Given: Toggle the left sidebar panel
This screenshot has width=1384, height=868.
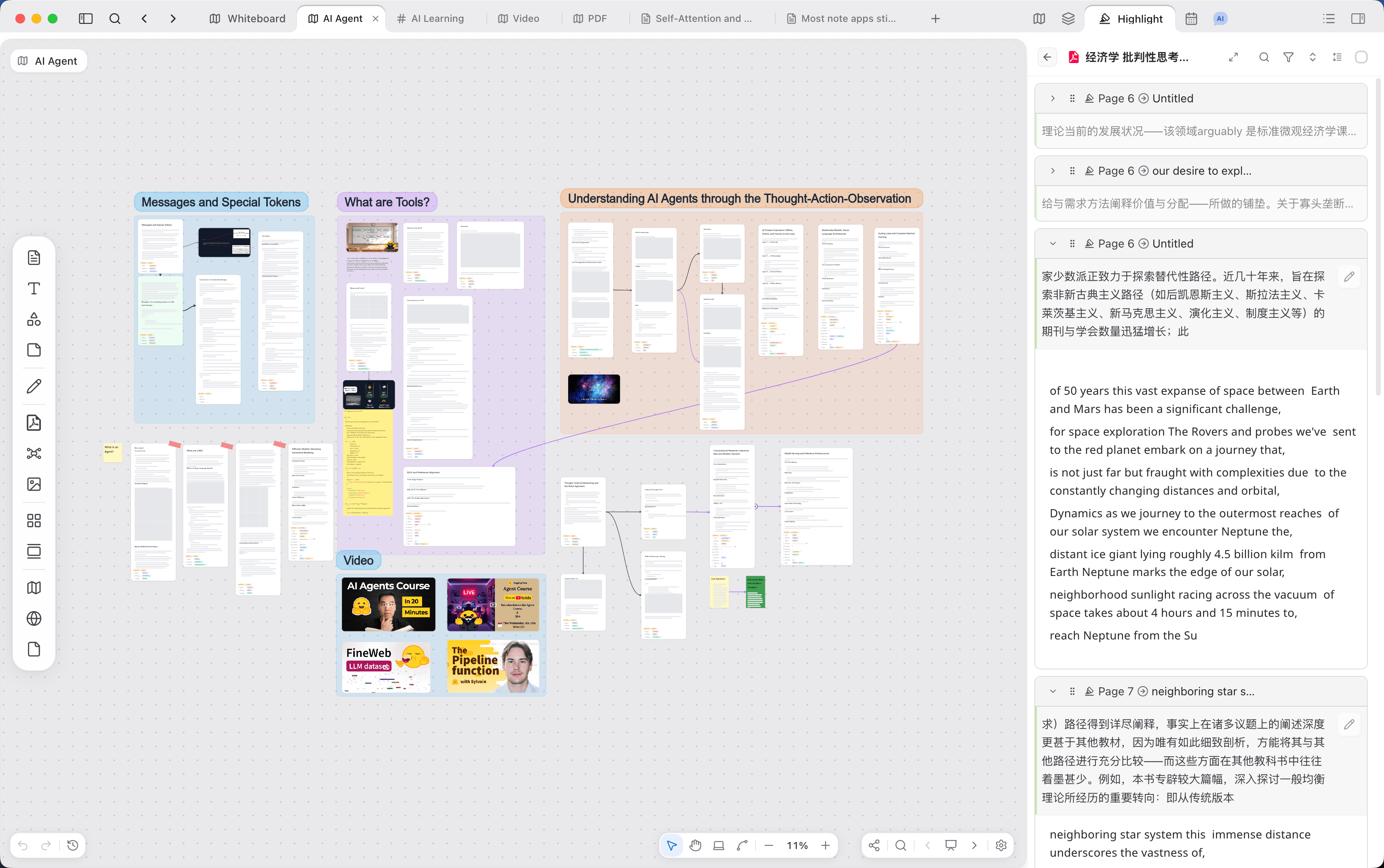Looking at the screenshot, I should 85,18.
